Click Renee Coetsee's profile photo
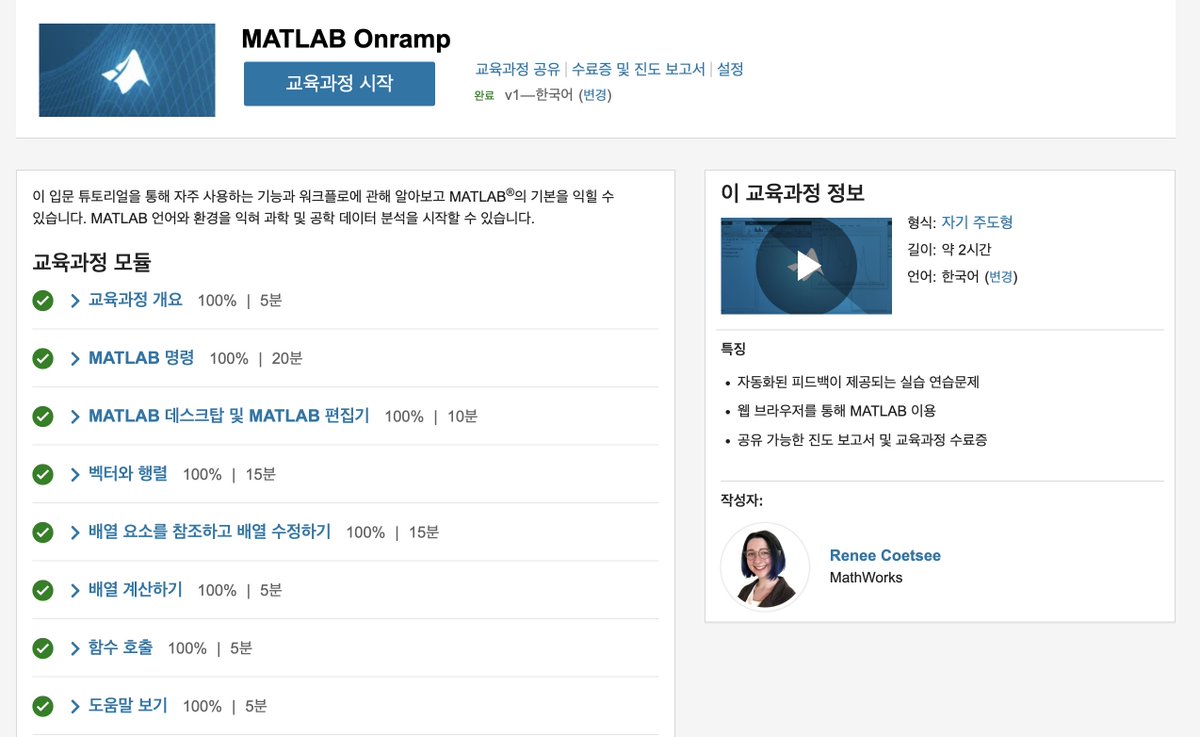This screenshot has height=737, width=1200. pyautogui.click(x=765, y=565)
